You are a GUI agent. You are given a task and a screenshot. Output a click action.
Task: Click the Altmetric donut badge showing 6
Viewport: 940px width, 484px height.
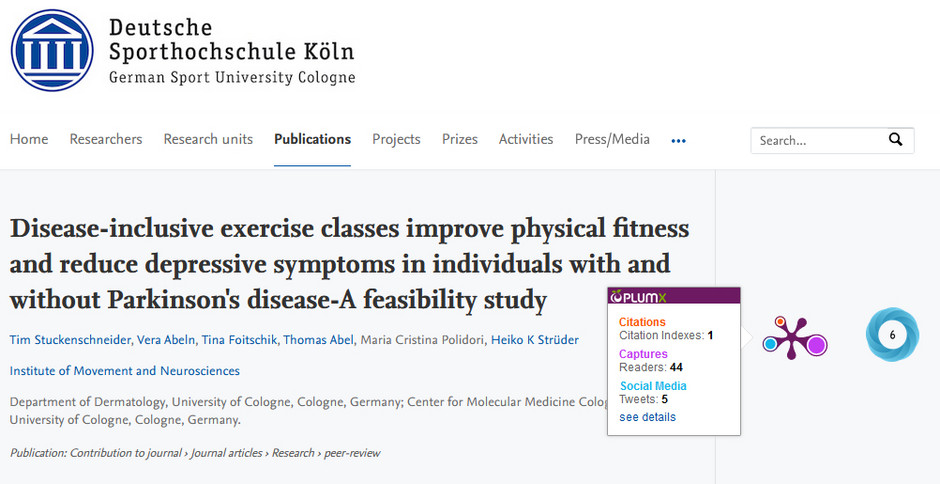[892, 335]
